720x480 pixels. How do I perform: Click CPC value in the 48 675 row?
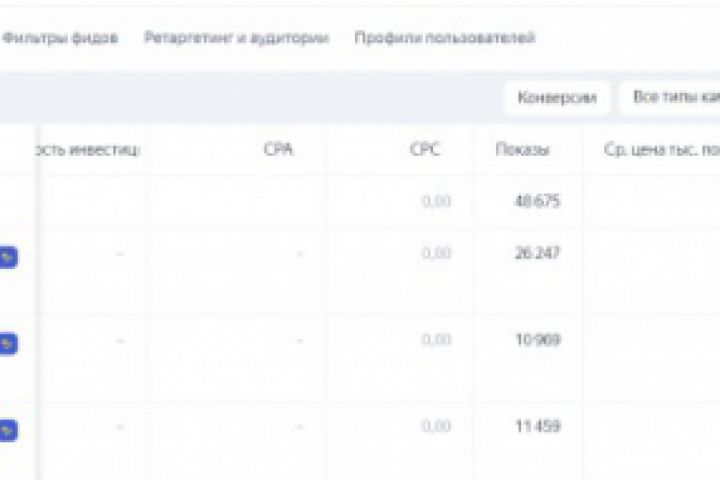click(436, 201)
